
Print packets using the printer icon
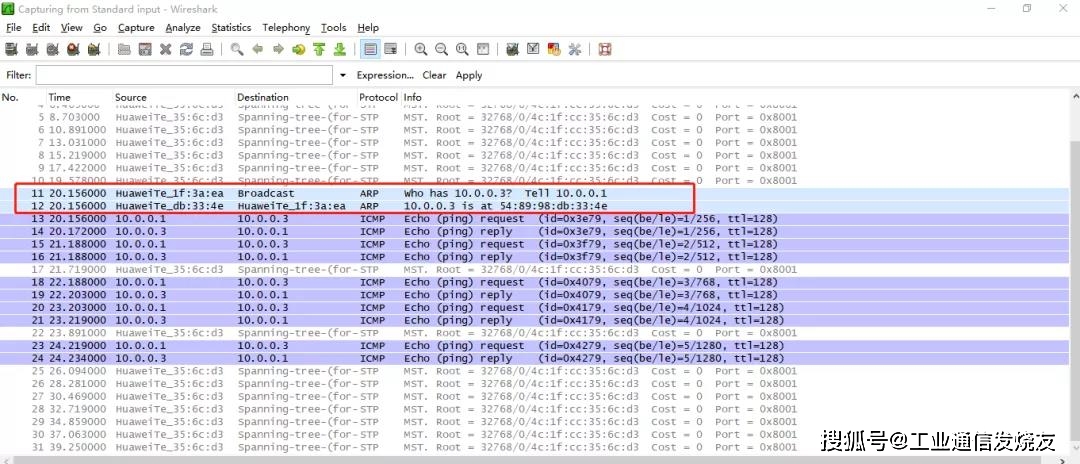tap(206, 50)
